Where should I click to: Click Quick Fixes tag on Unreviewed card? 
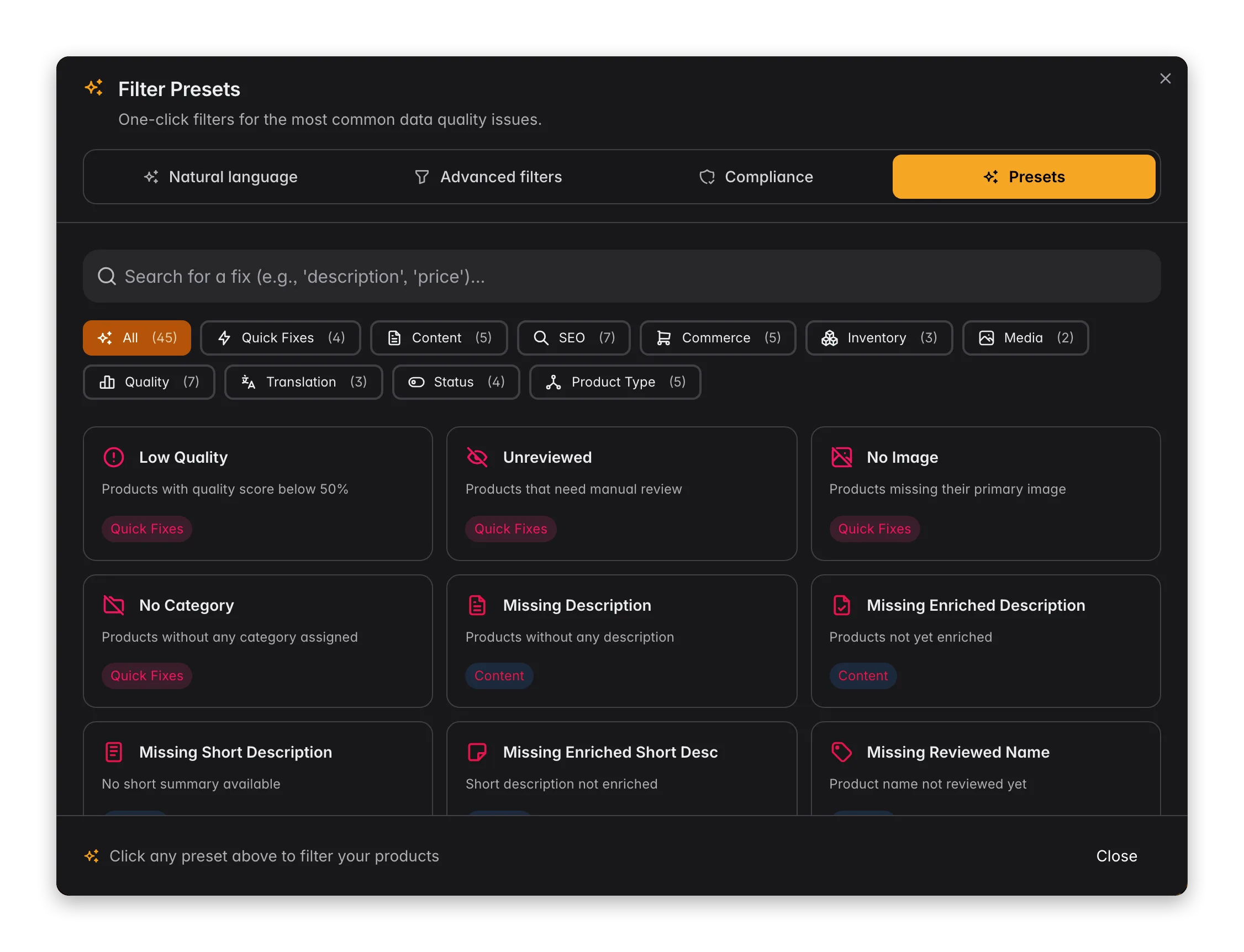pyautogui.click(x=510, y=528)
